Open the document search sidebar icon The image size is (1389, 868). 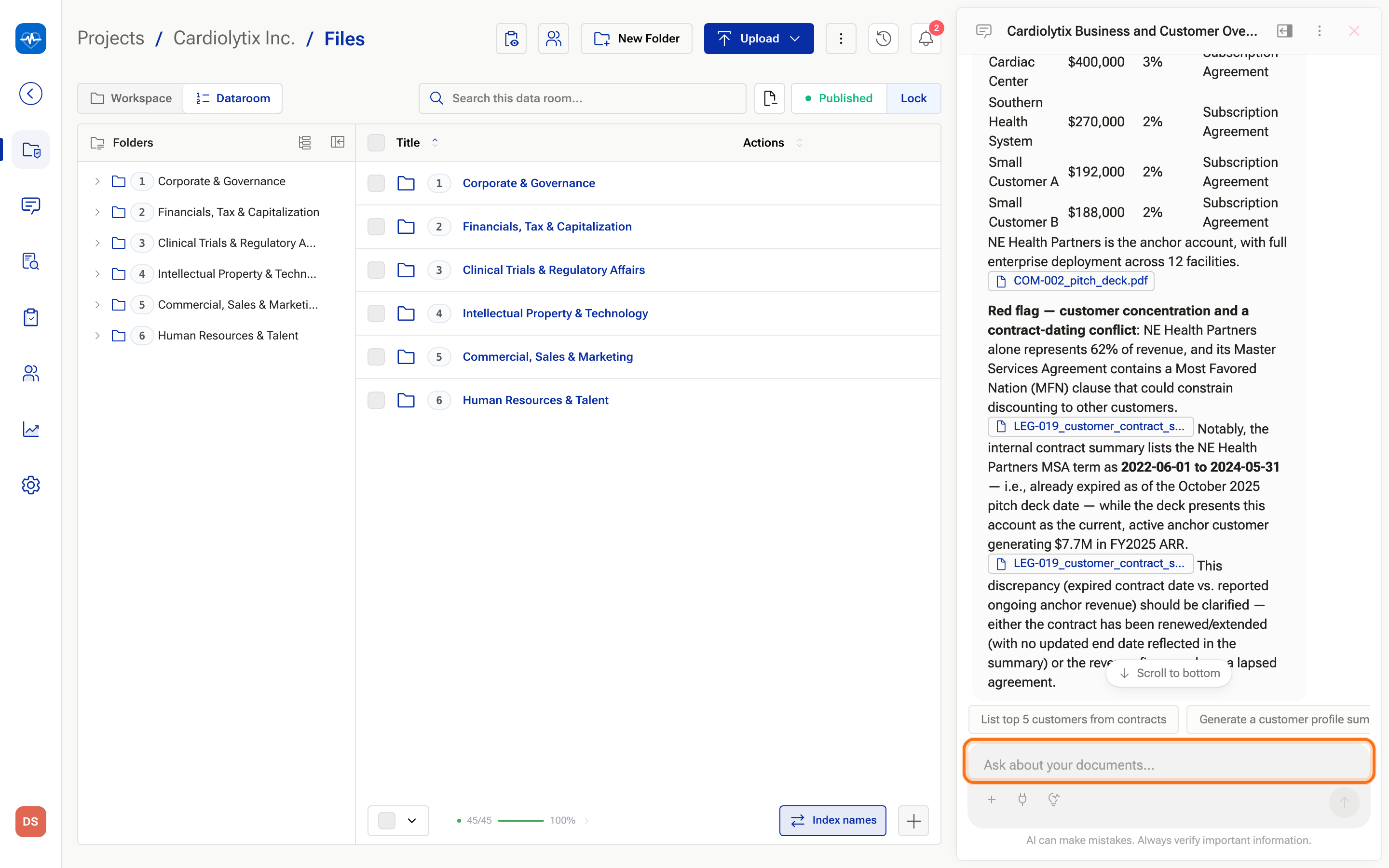30,261
